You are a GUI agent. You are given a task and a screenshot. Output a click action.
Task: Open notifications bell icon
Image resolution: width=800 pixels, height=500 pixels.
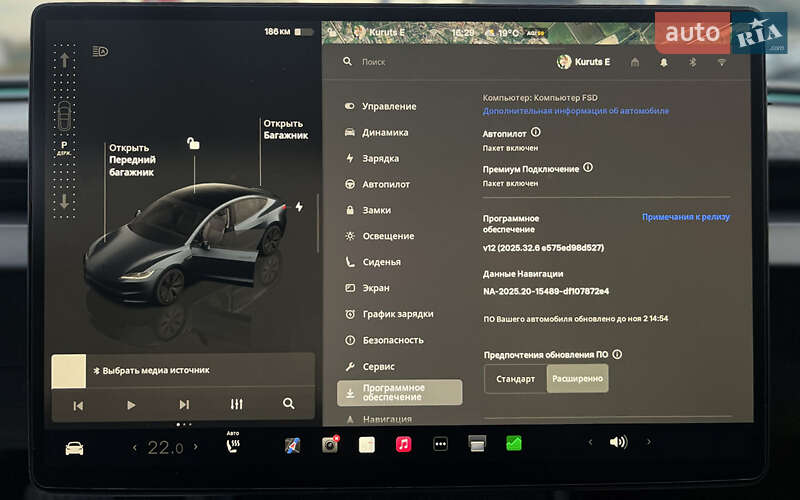click(664, 62)
